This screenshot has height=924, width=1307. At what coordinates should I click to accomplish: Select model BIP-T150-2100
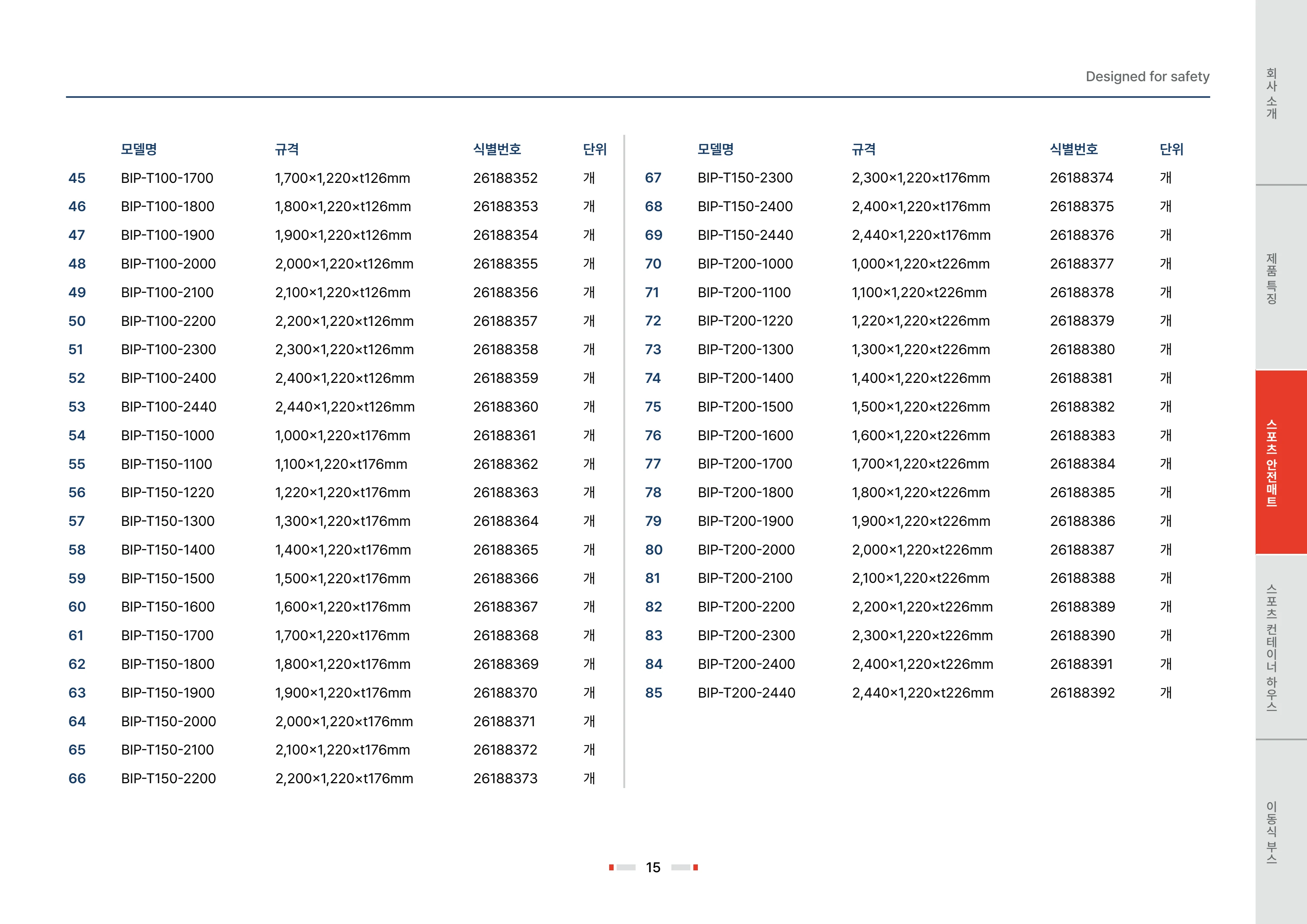[167, 750]
